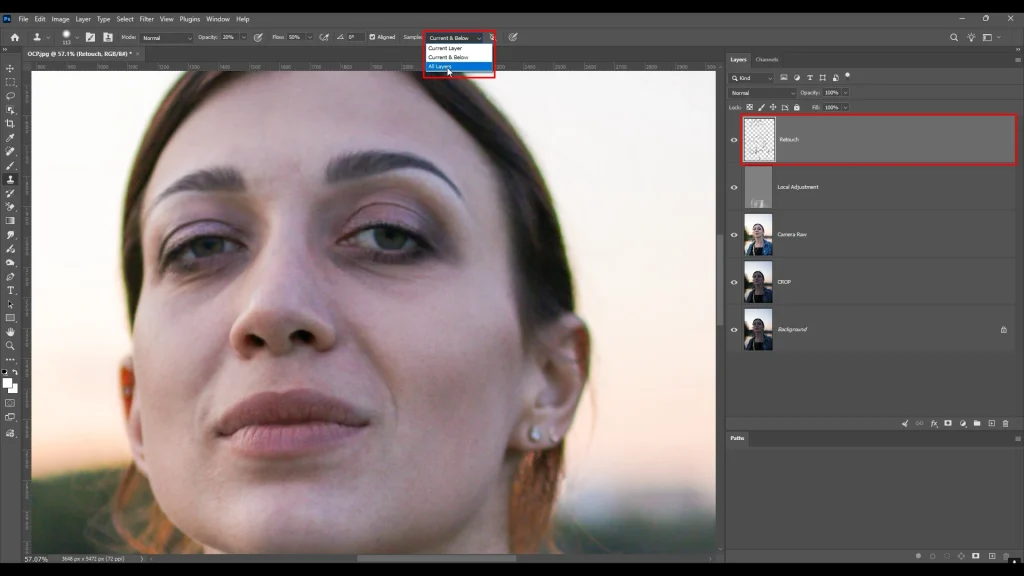Image resolution: width=1024 pixels, height=576 pixels.
Task: Toggle the Aligned checkbox
Action: click(x=372, y=37)
